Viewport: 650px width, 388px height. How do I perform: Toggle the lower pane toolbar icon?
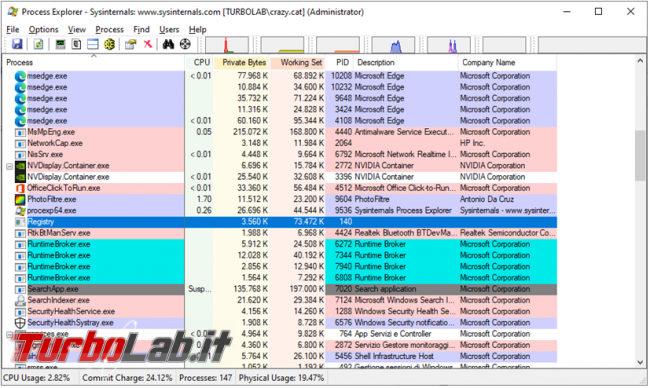pyautogui.click(x=93, y=44)
